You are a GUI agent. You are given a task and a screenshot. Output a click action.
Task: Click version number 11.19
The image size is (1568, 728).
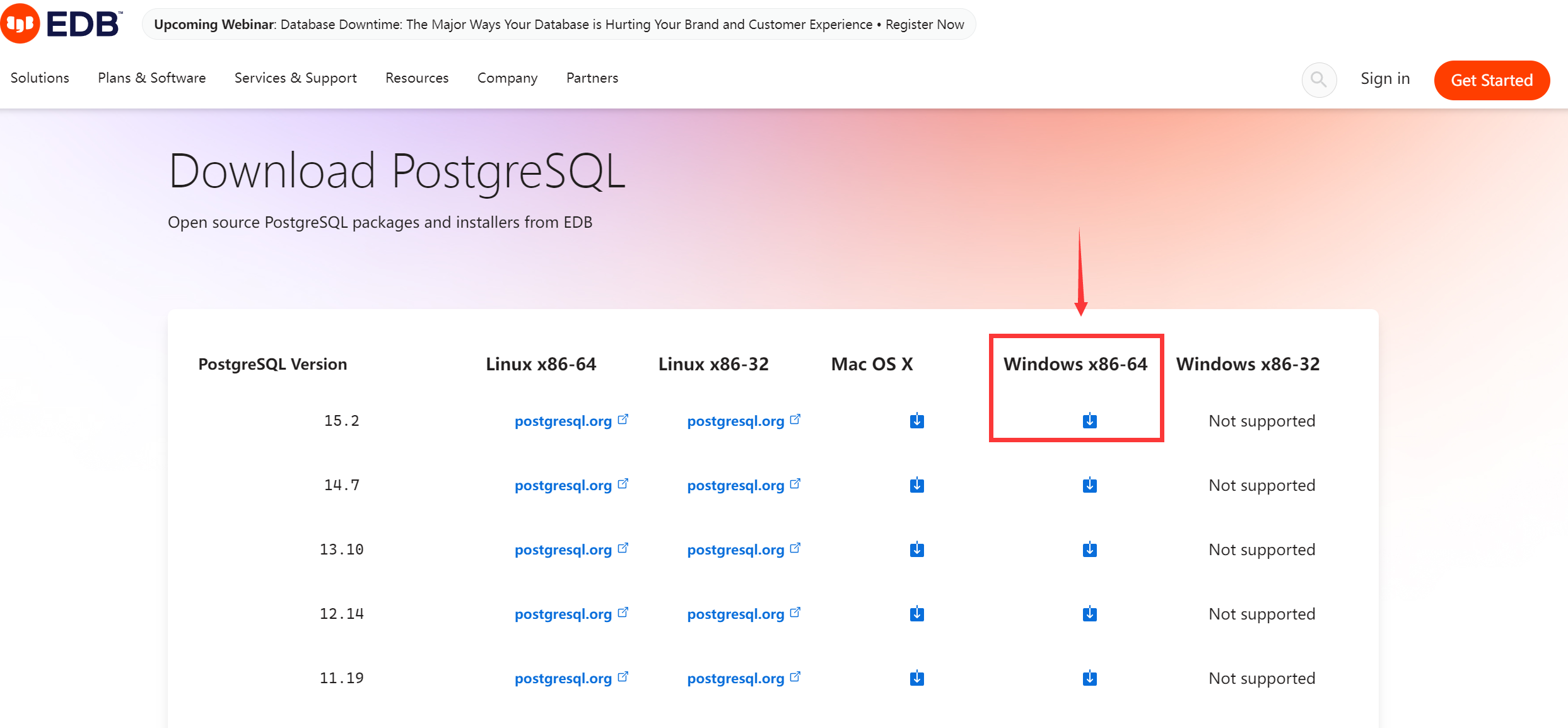342,678
